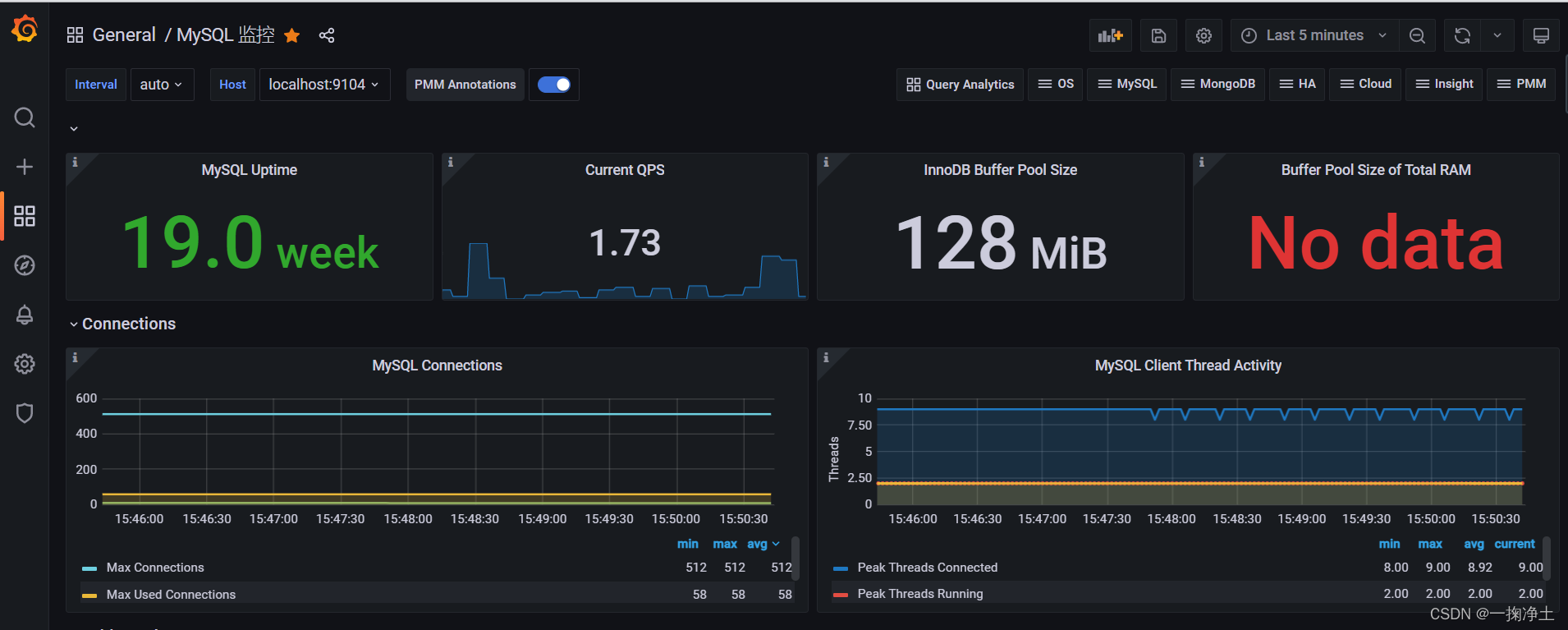Show info for Buffer Pool Size of Total RAM

tap(1202, 162)
